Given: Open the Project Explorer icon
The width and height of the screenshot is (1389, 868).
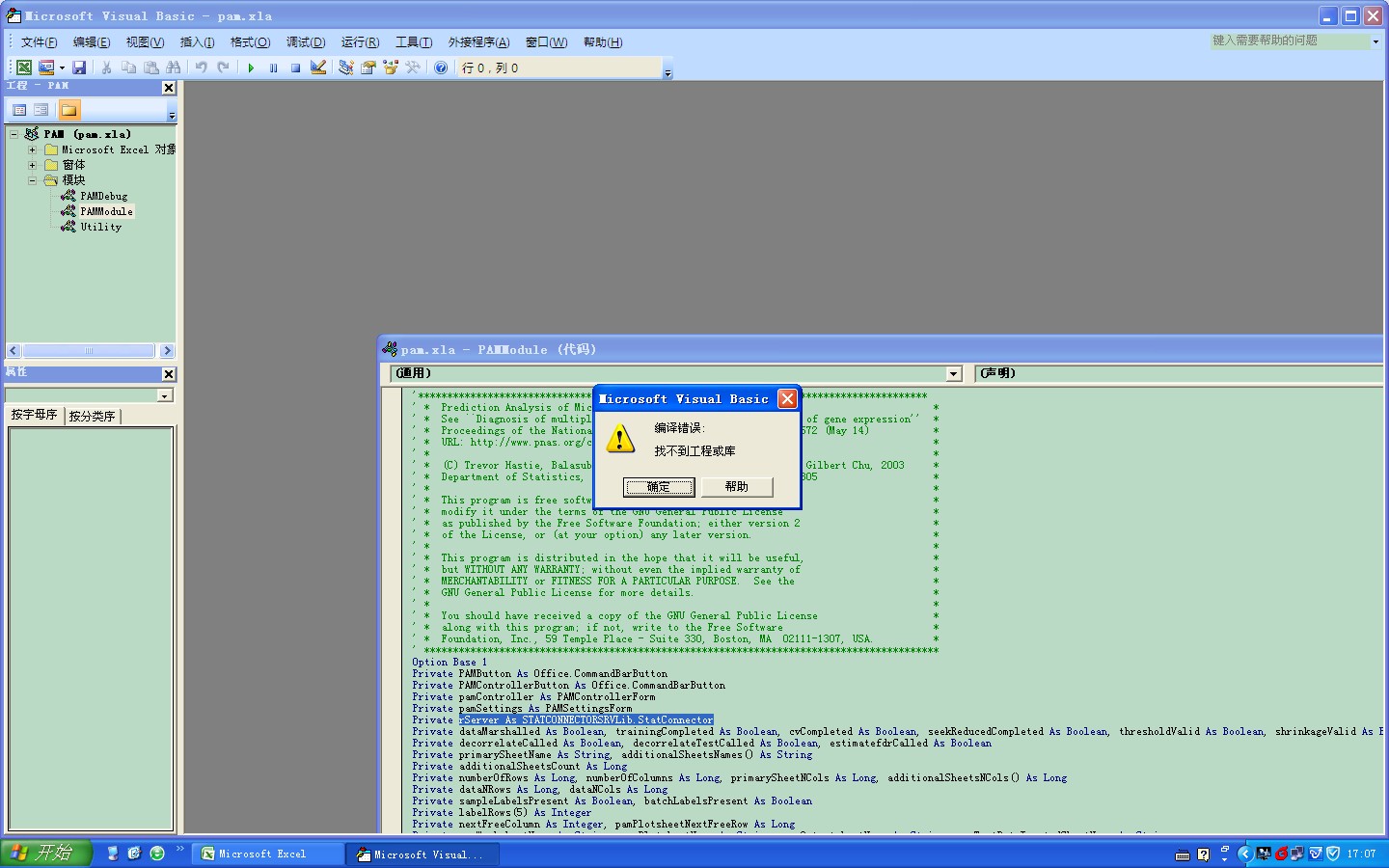Looking at the screenshot, I should pyautogui.click(x=345, y=68).
